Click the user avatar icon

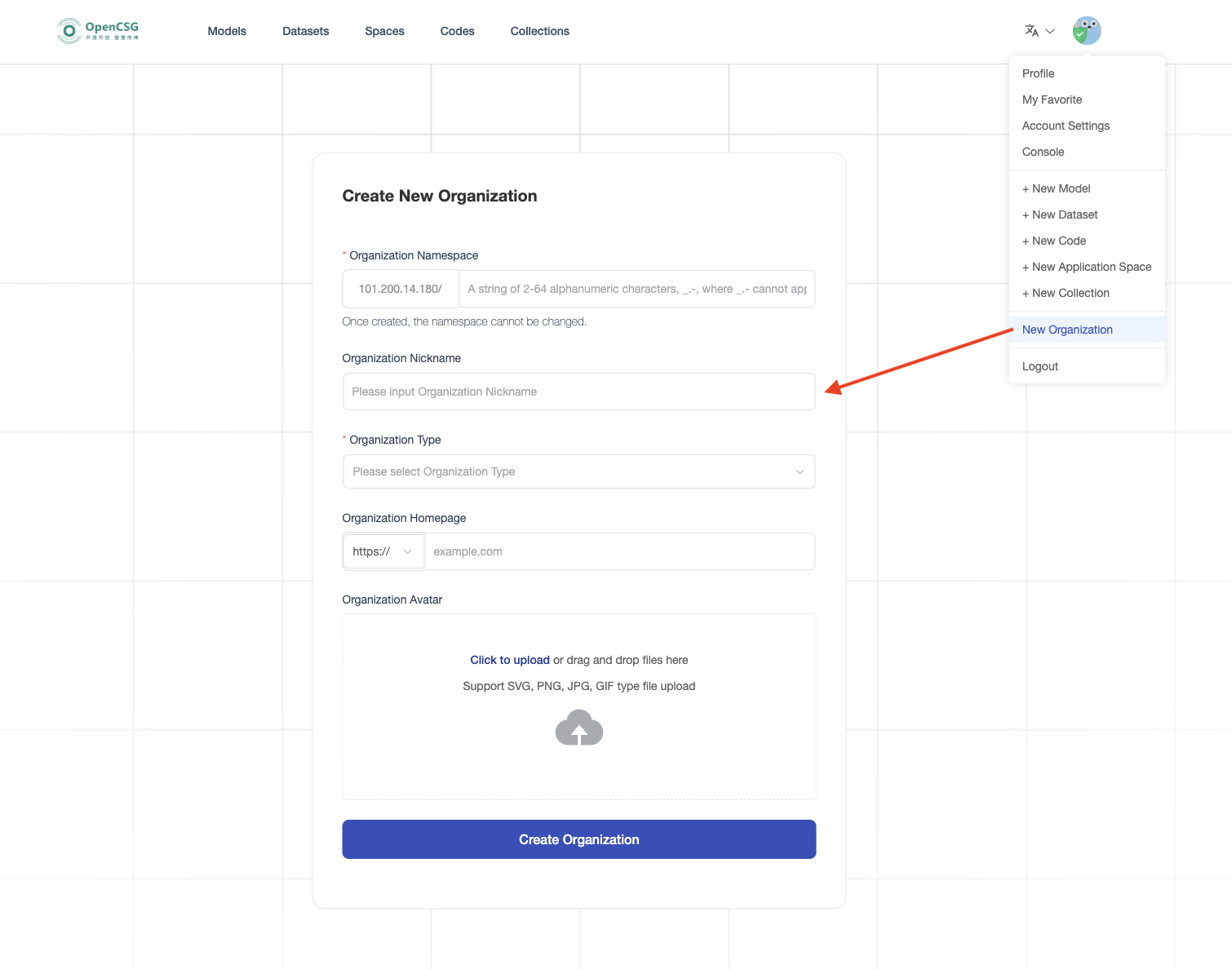coord(1086,31)
